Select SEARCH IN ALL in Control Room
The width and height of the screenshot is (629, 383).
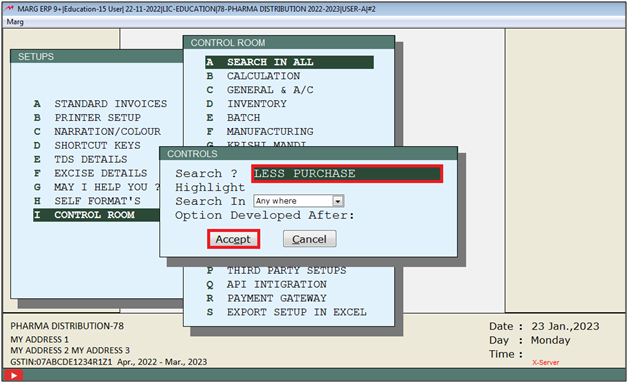tap(289, 62)
